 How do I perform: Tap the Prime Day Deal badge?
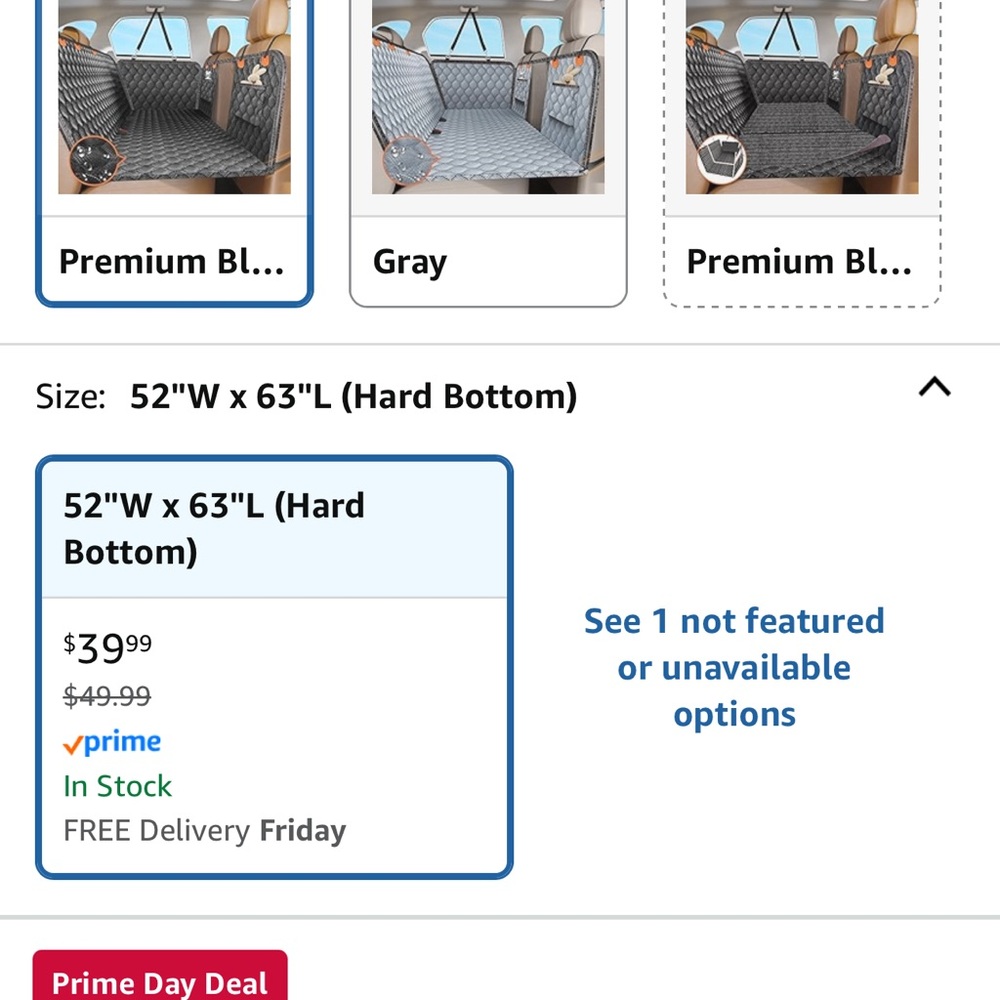coord(160,976)
